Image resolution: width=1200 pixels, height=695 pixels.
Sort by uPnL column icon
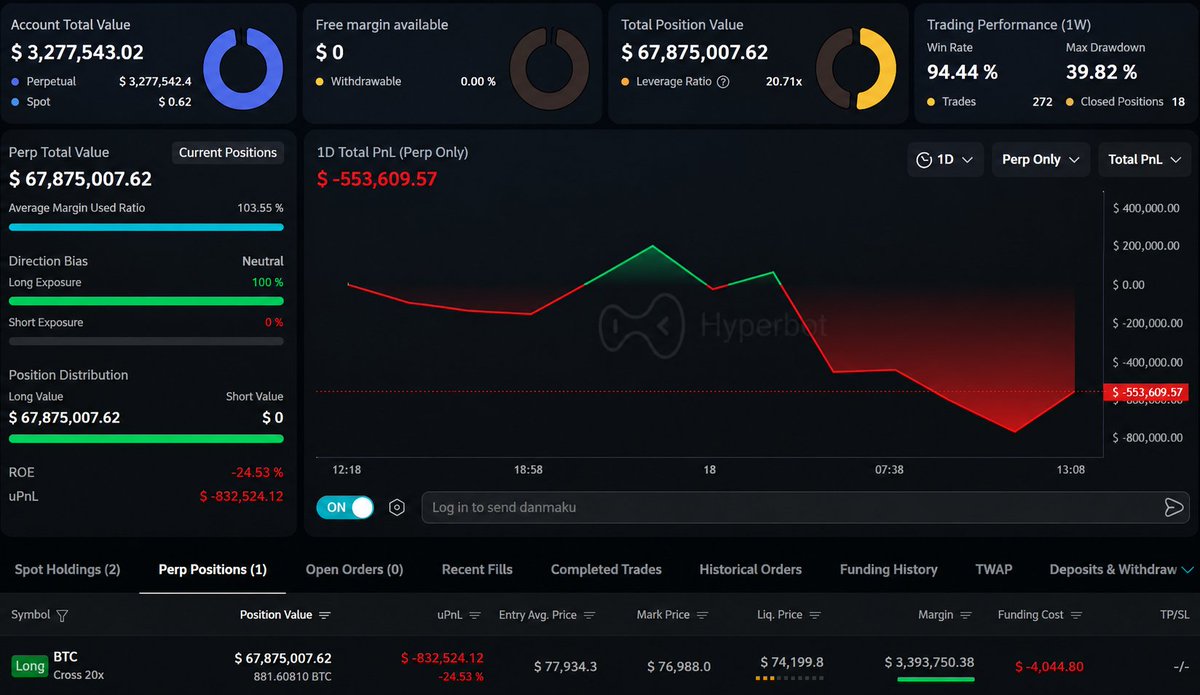(475, 615)
